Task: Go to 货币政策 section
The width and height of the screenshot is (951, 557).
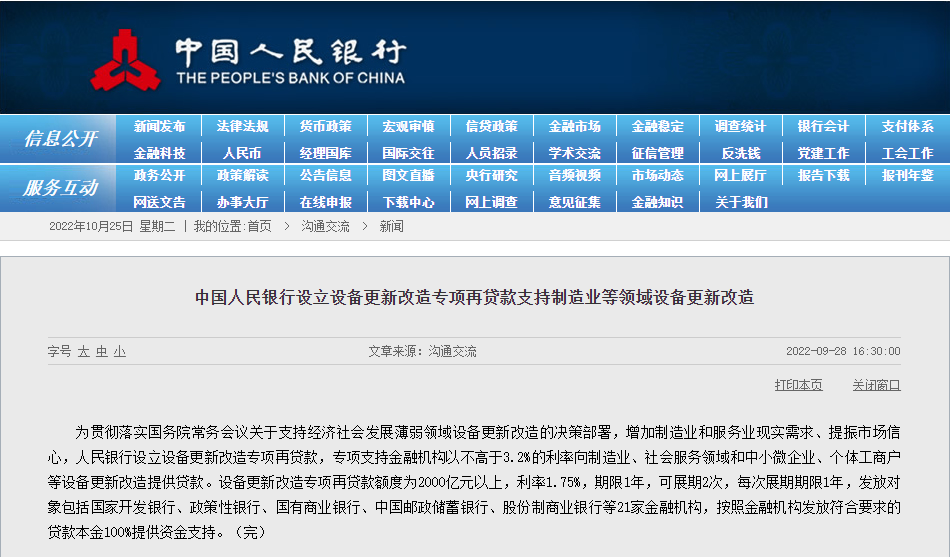Action: tap(326, 126)
